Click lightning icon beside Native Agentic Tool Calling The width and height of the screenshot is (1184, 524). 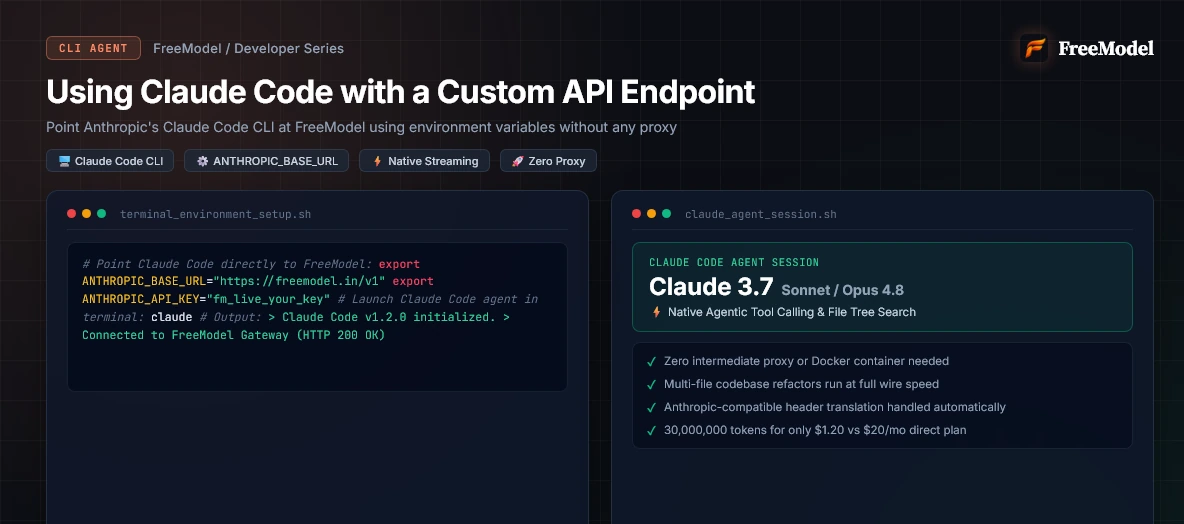656,312
